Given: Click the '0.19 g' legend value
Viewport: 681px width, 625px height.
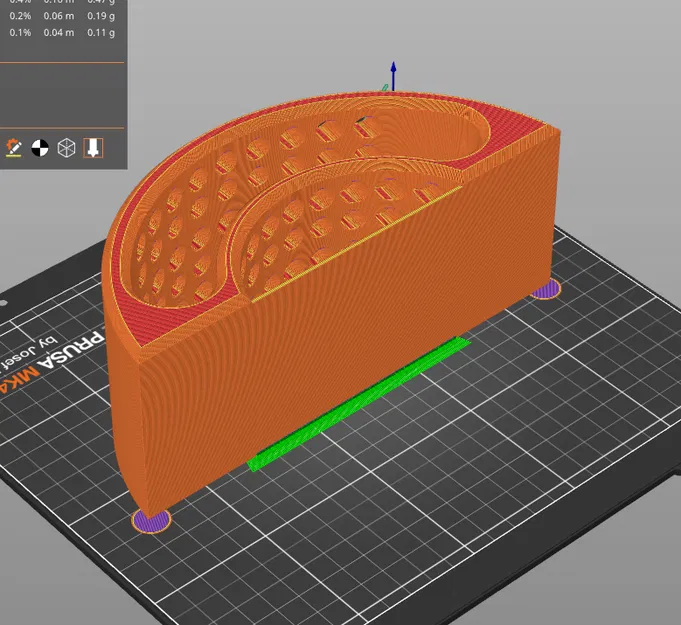Looking at the screenshot, I should pyautogui.click(x=101, y=16).
